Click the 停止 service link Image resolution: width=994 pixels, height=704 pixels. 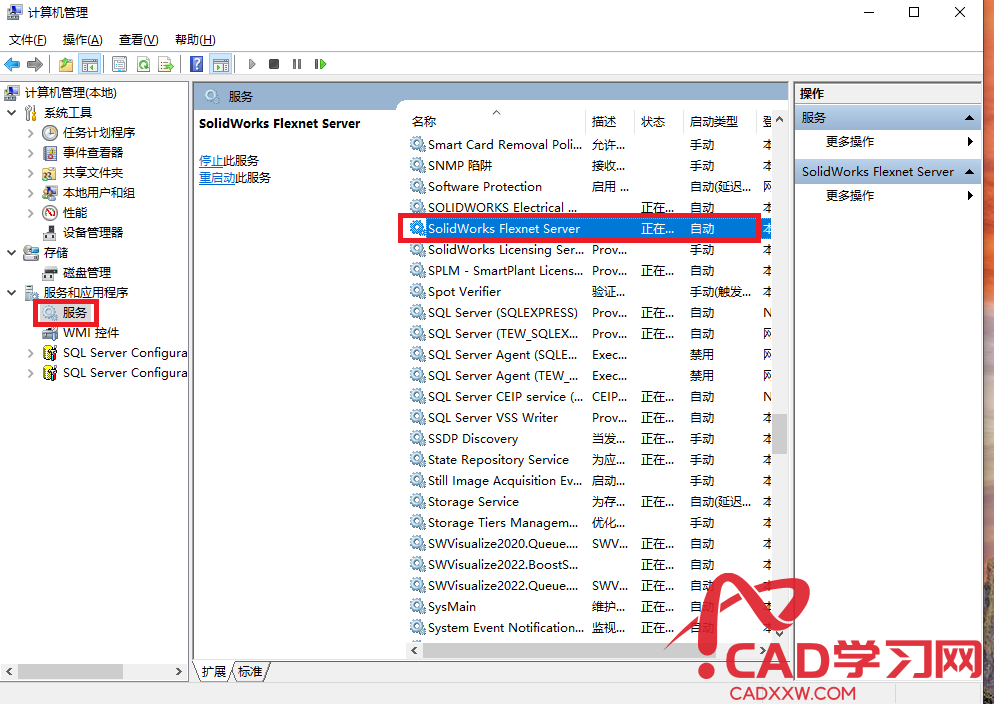(211, 161)
